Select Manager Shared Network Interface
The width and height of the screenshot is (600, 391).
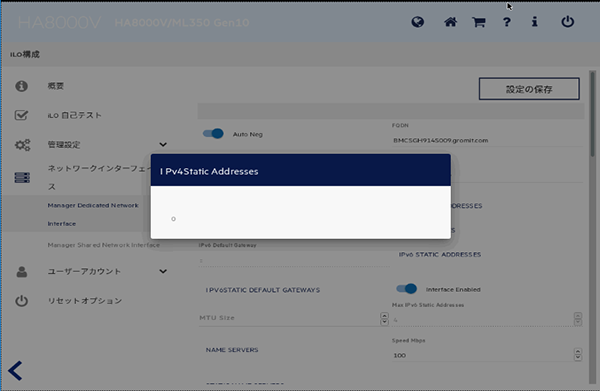[104, 245]
